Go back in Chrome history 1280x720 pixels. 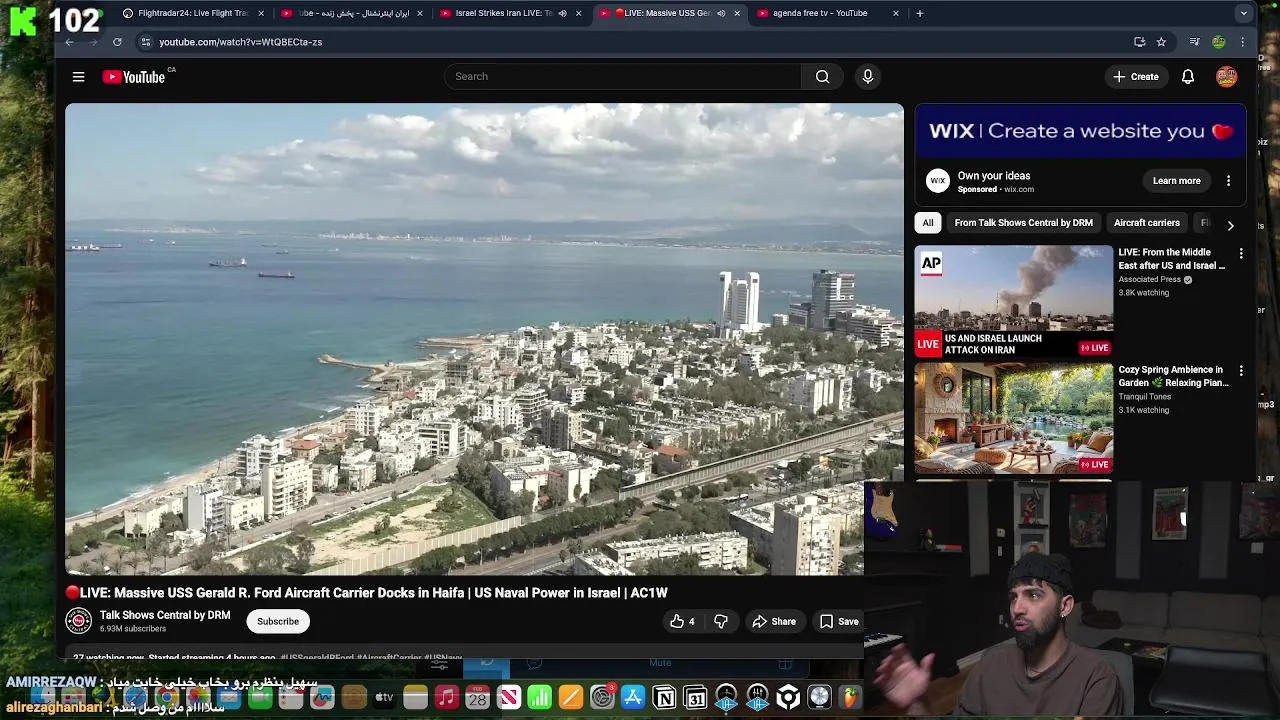69,42
